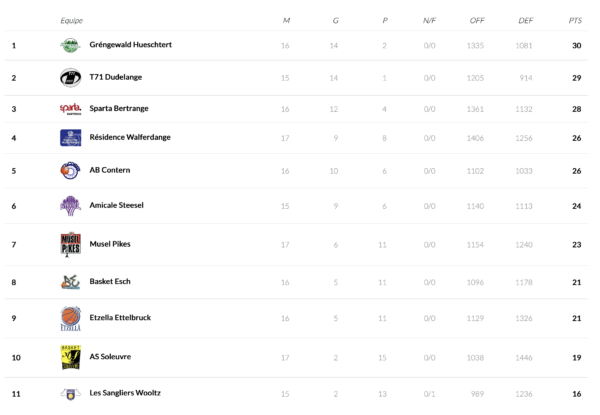The image size is (600, 415).
Task: Click the Equipe column header
Action: click(71, 20)
